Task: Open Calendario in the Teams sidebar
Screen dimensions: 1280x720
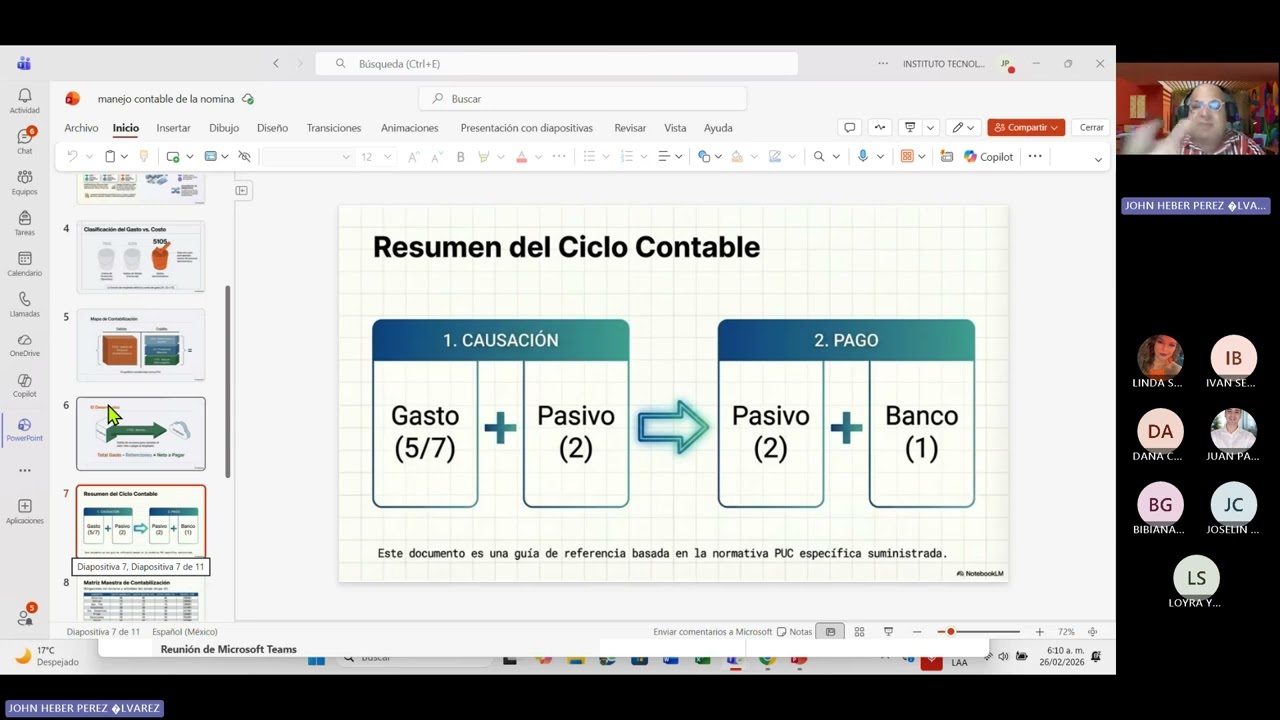Action: click(x=24, y=264)
